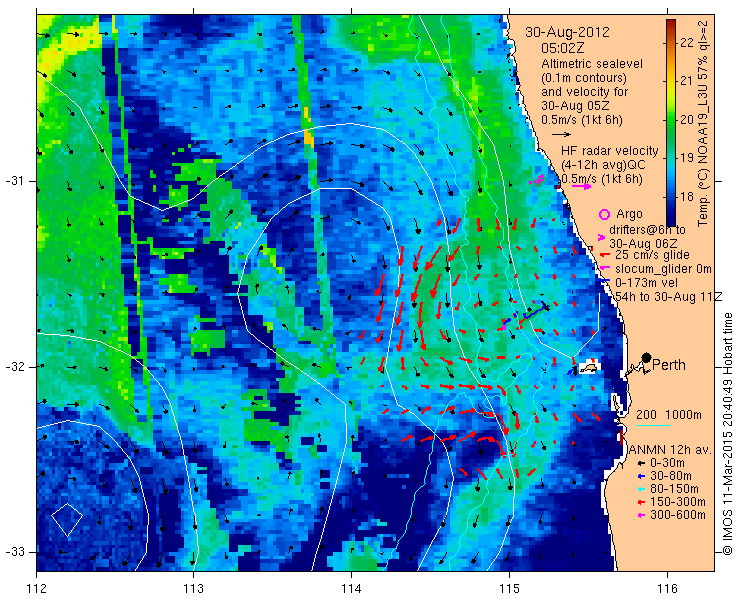
Task: Click the vertical 'Temp. (°C) NOAA19_L3U' colorbar title
Action: (x=703, y=123)
